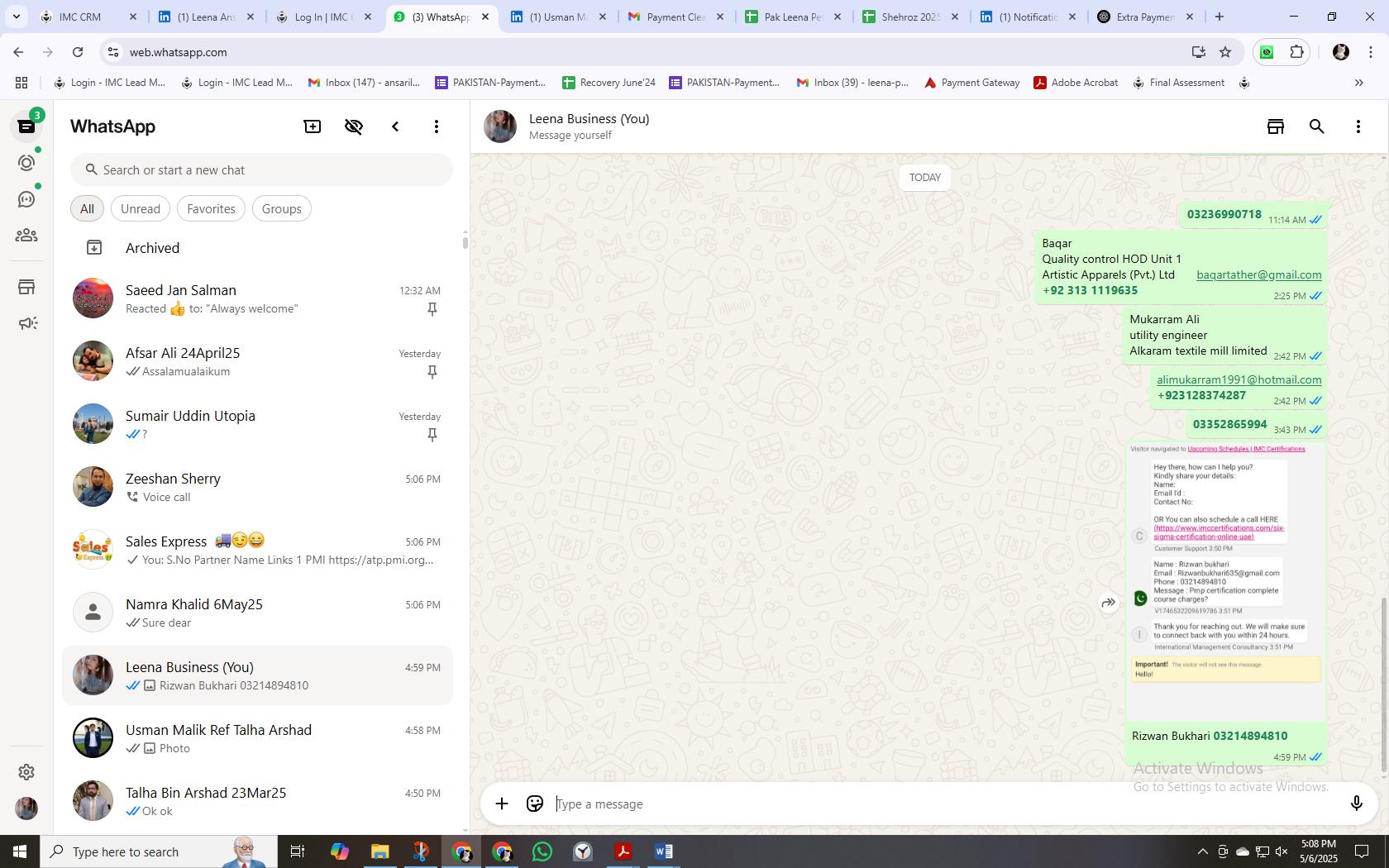Select the All filter chip

point(87,209)
